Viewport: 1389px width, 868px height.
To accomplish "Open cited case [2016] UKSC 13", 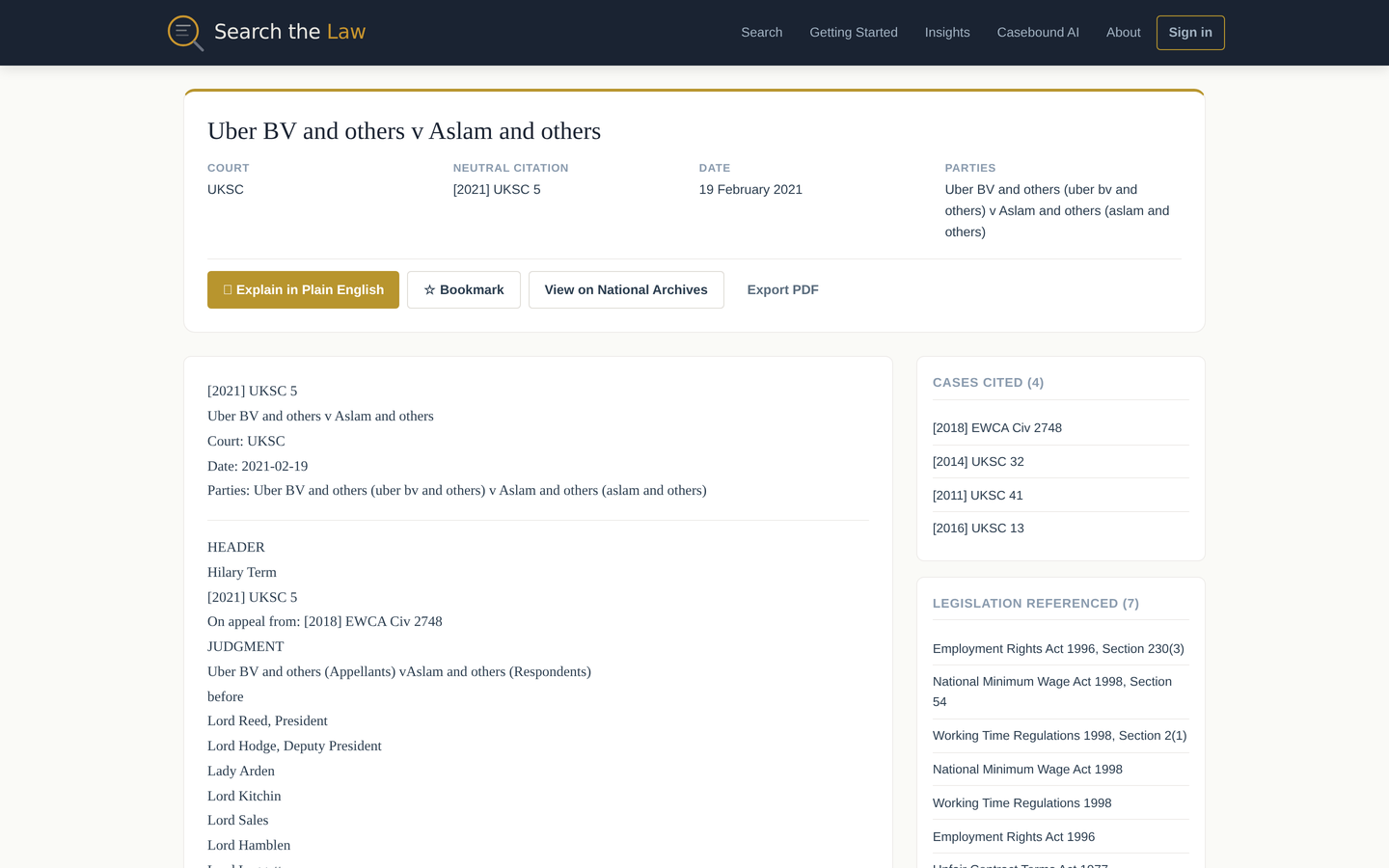I will 978,529.
